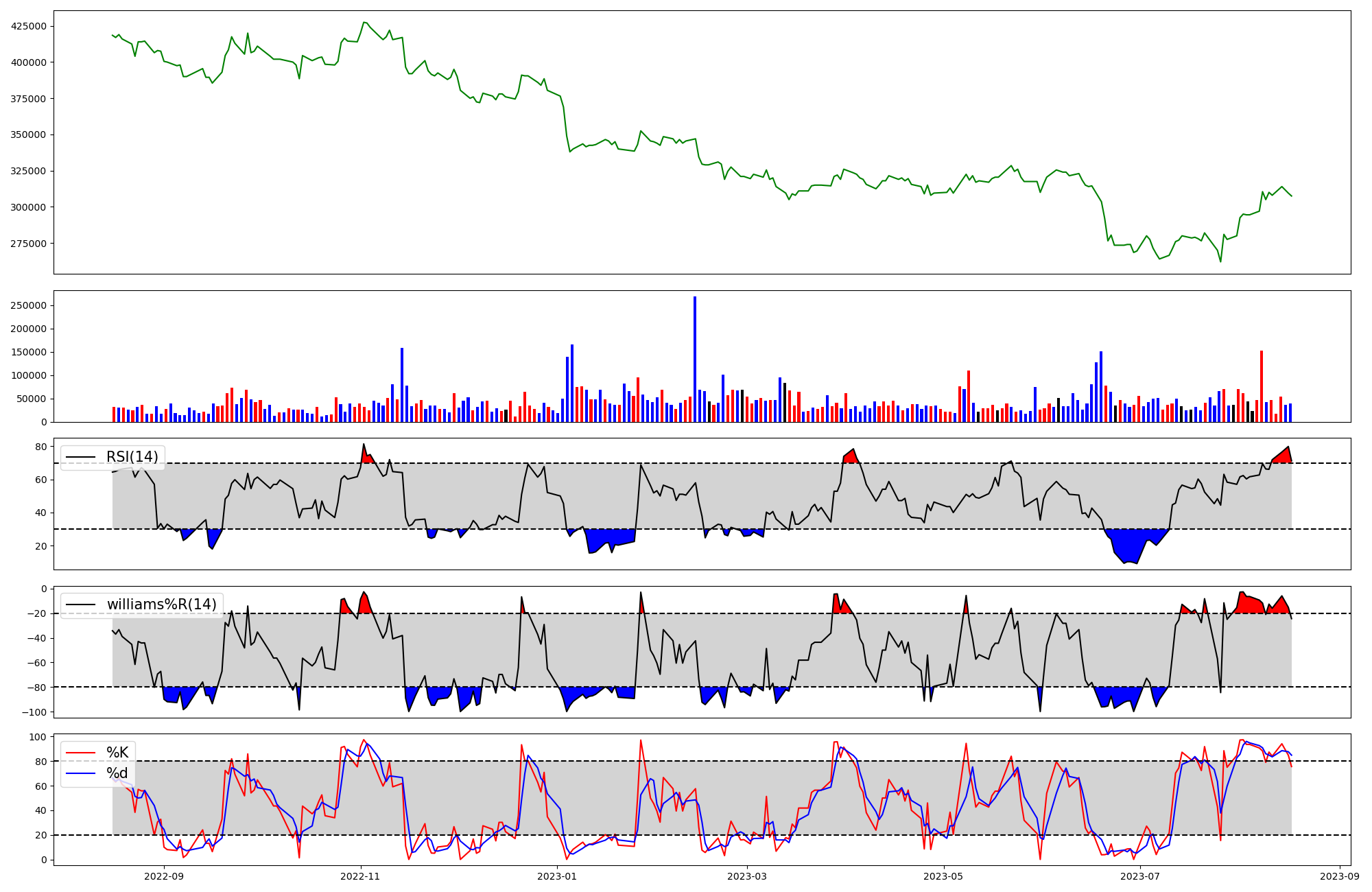Click the 2022-09 x-axis date label

(165, 876)
